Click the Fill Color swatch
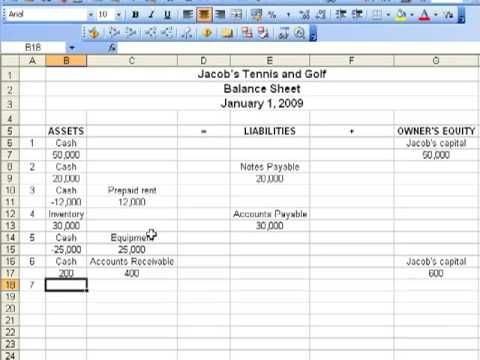 tap(402, 14)
